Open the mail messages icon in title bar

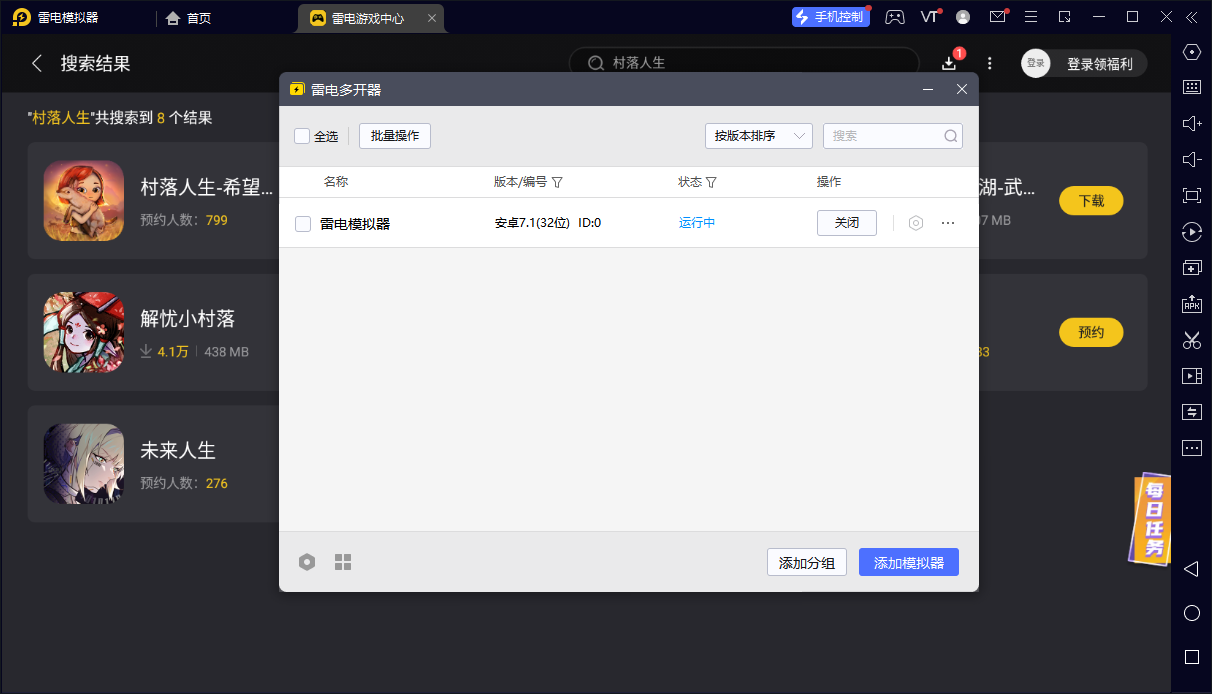tap(997, 17)
